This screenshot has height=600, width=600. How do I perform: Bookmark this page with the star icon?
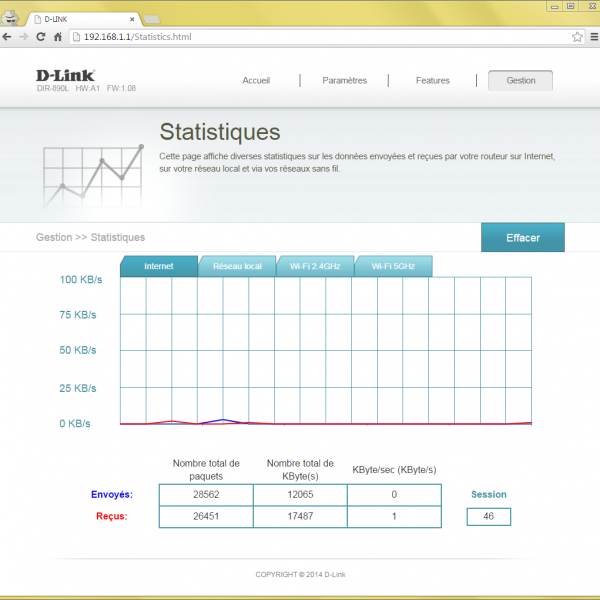pos(577,37)
